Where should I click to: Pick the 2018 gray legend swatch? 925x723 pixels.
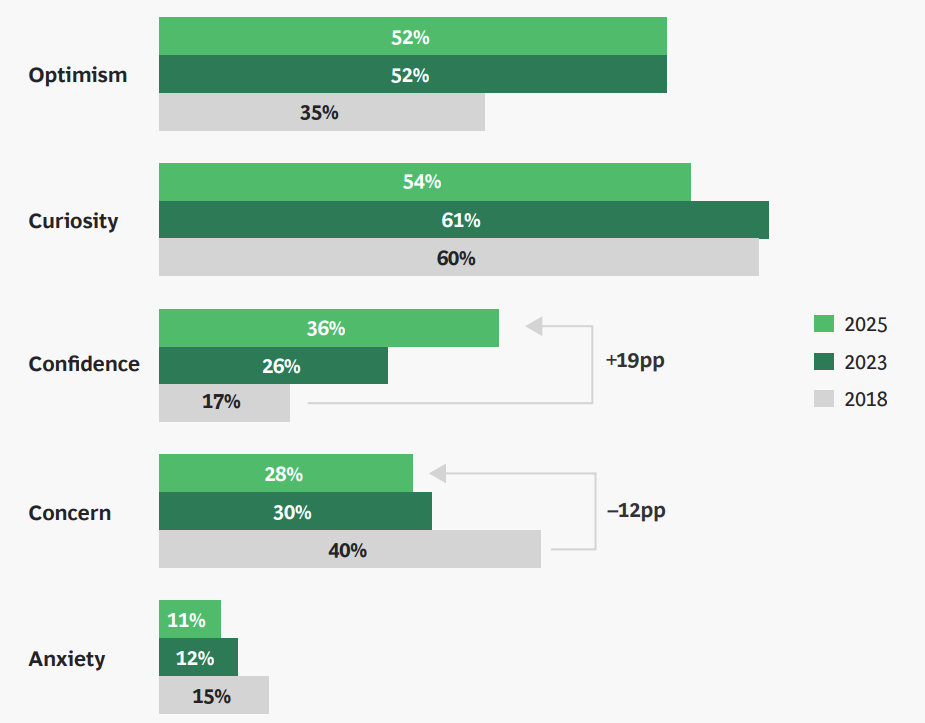pos(823,399)
